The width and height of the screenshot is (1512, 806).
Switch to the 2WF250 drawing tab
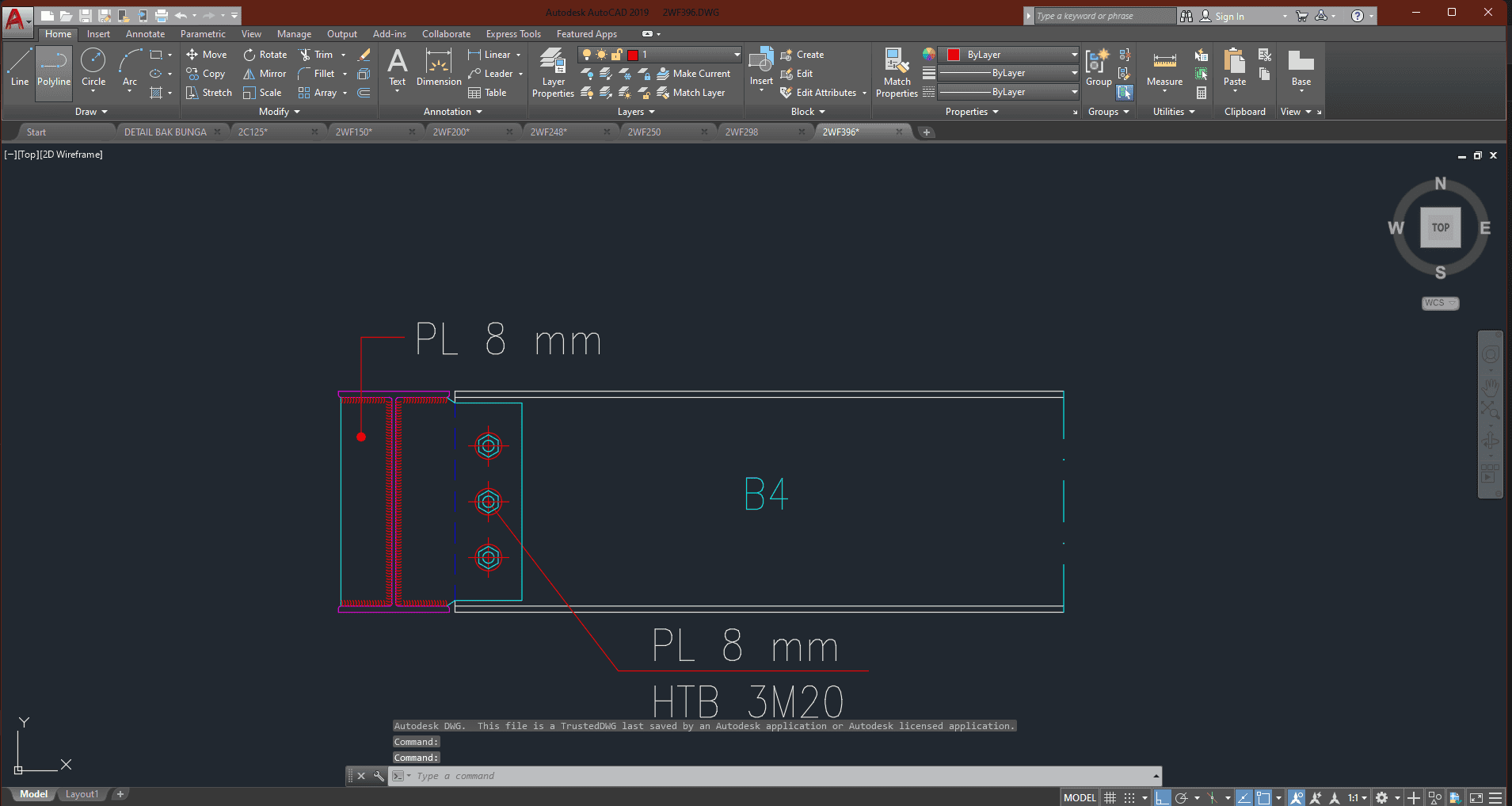[644, 132]
